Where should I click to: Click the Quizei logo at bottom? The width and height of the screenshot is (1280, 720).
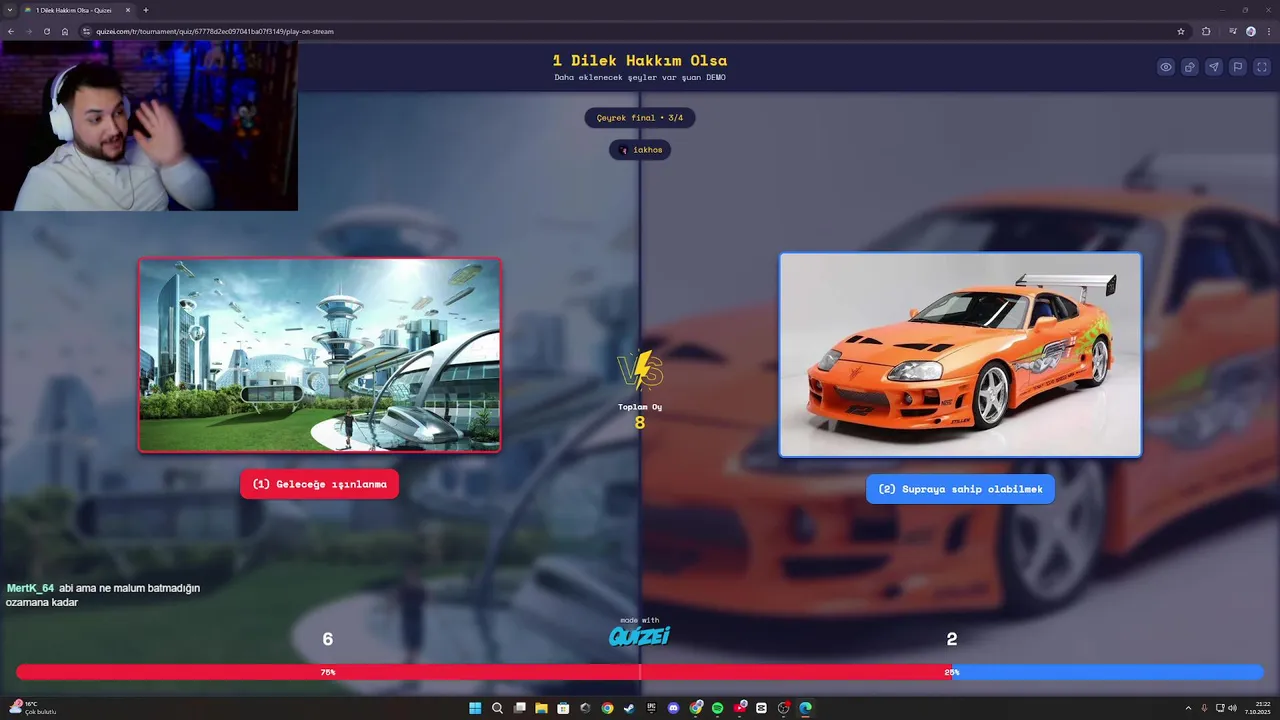[x=640, y=636]
